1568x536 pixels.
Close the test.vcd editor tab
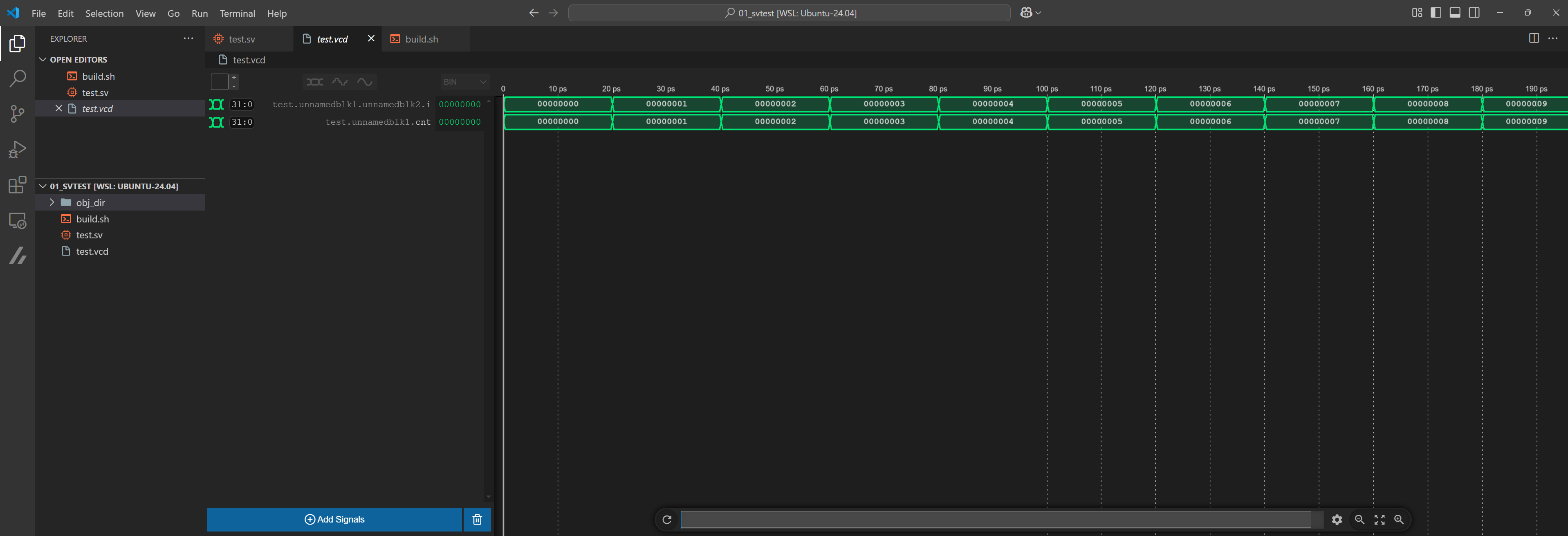point(371,38)
